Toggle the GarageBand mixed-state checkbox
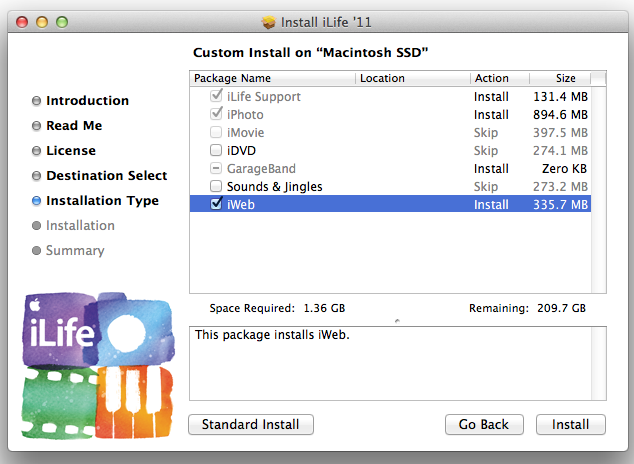 (216, 168)
